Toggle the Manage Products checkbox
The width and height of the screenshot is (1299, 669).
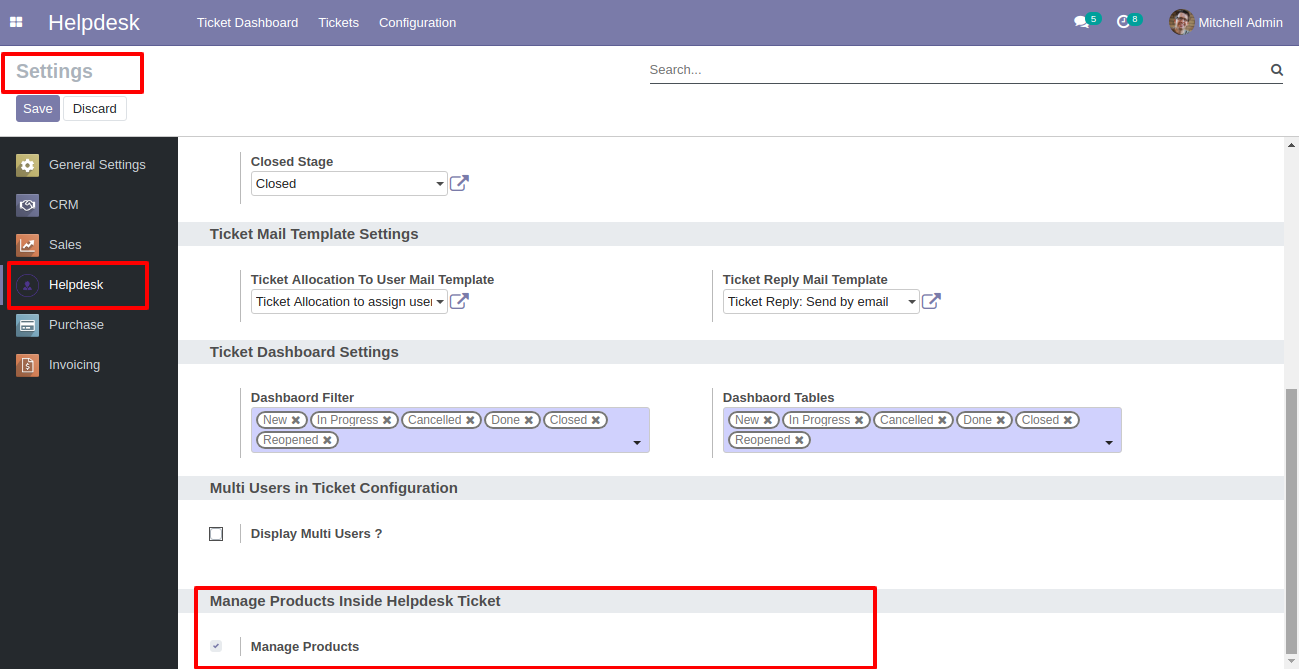pyautogui.click(x=216, y=646)
